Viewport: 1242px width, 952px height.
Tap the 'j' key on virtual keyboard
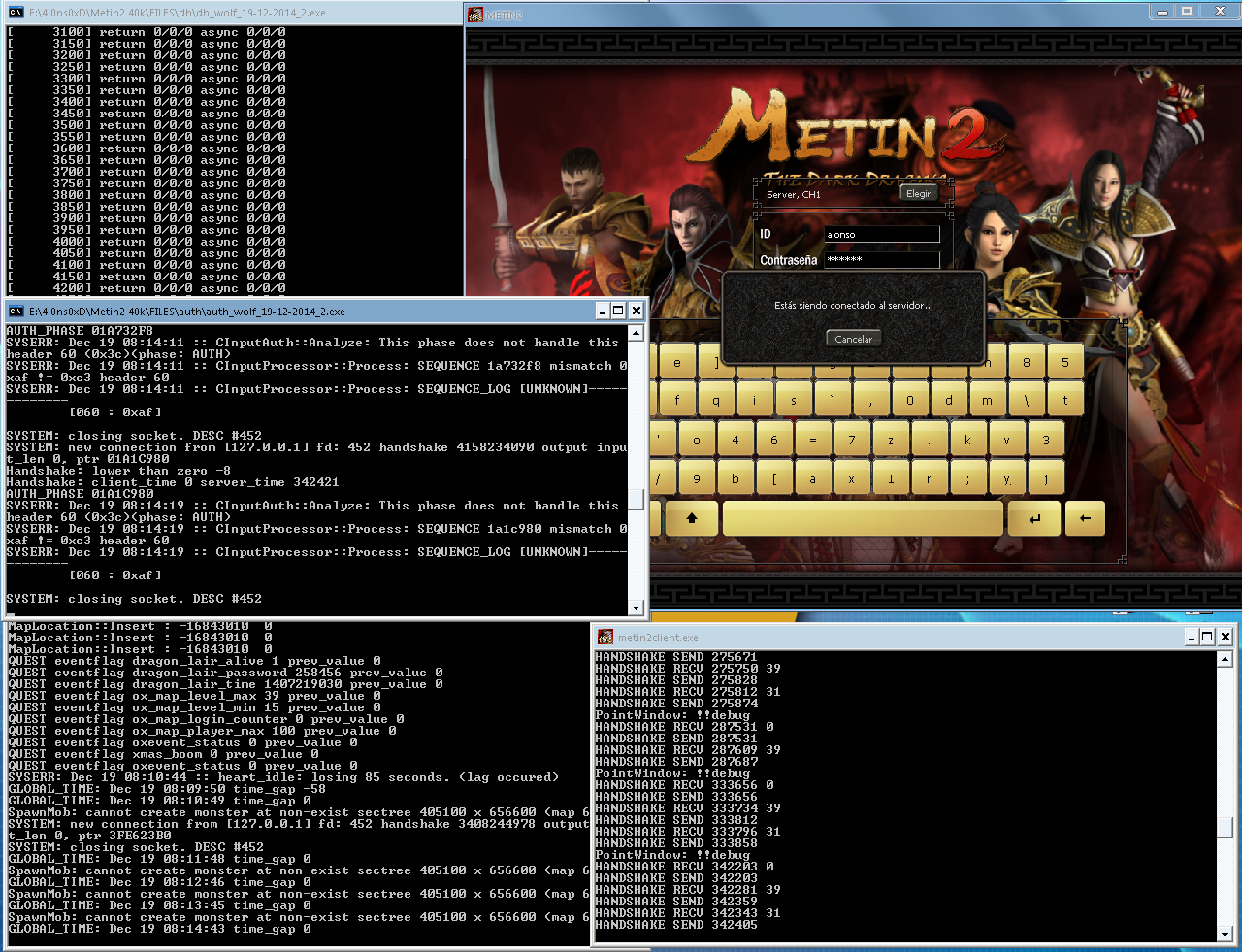(x=1046, y=478)
